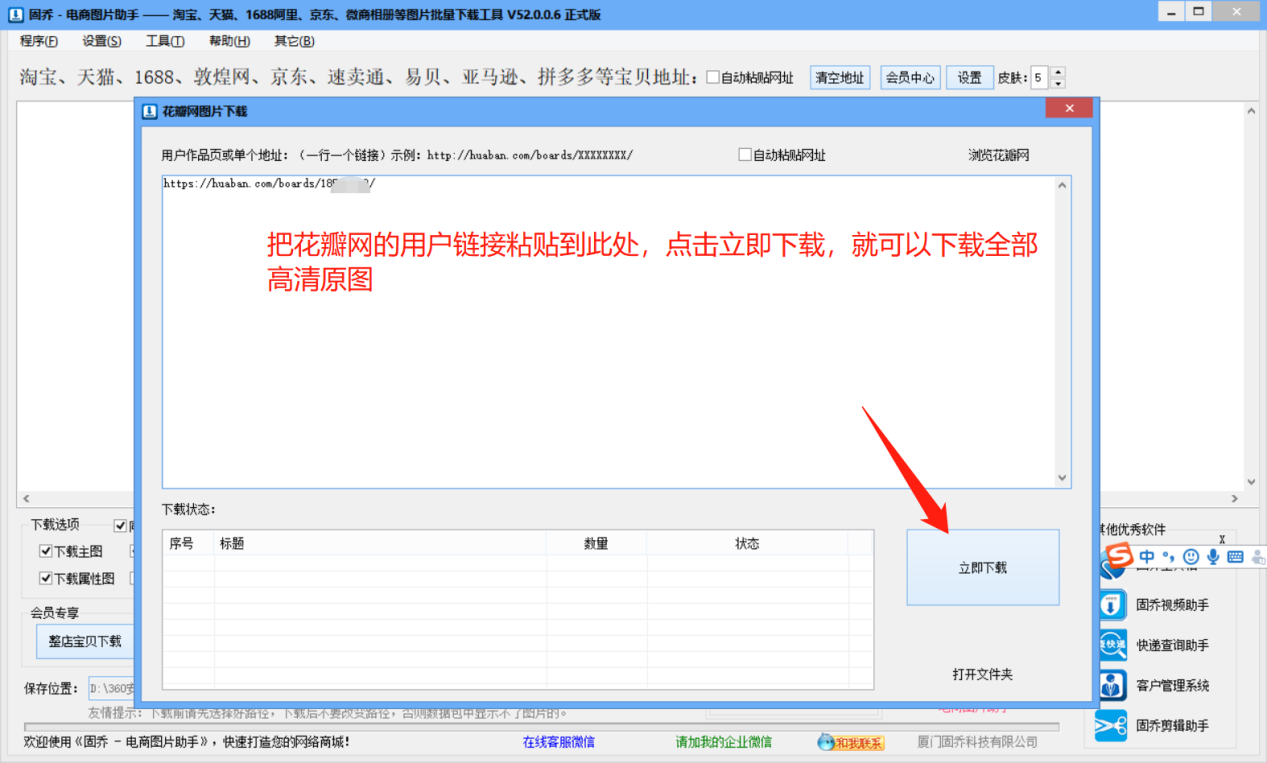
Task: Click the Sogou emoji smiley icon
Action: click(1190, 557)
